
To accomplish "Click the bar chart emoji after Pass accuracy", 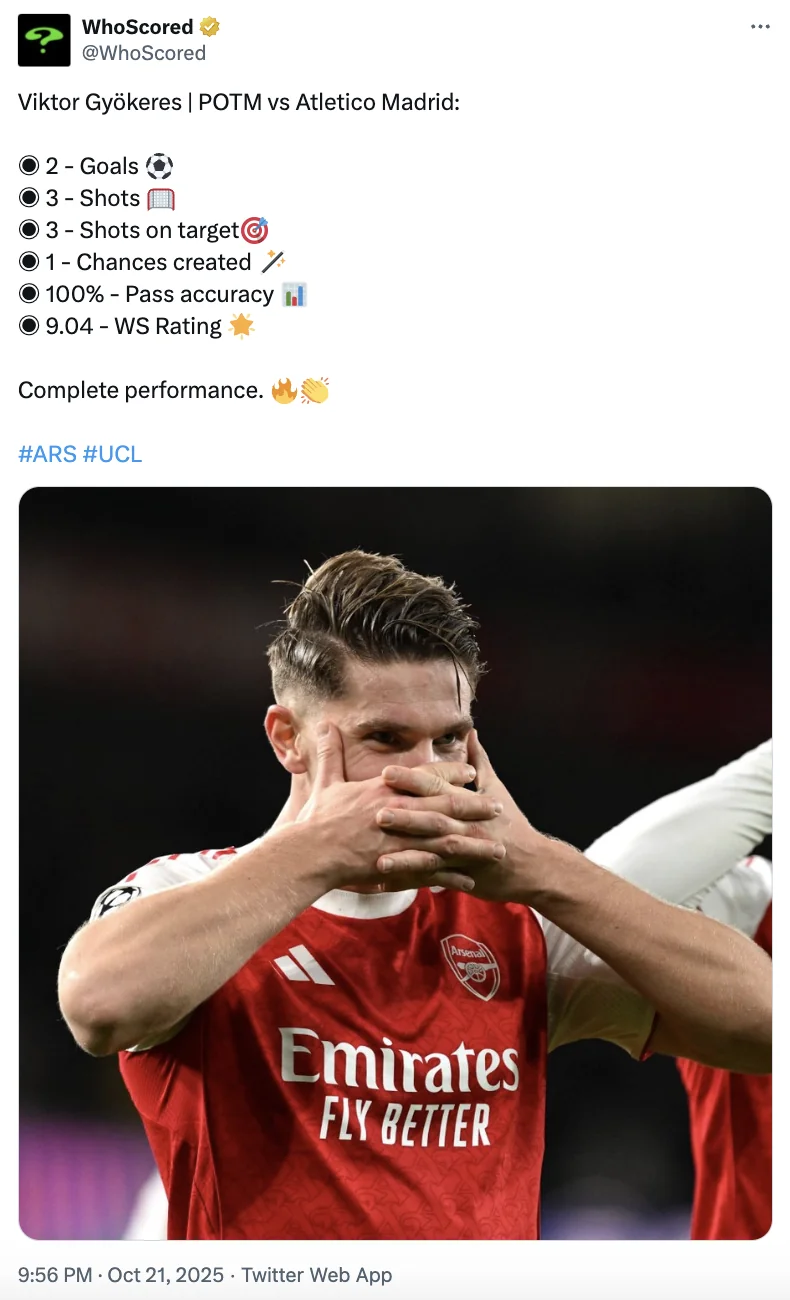I will [294, 294].
